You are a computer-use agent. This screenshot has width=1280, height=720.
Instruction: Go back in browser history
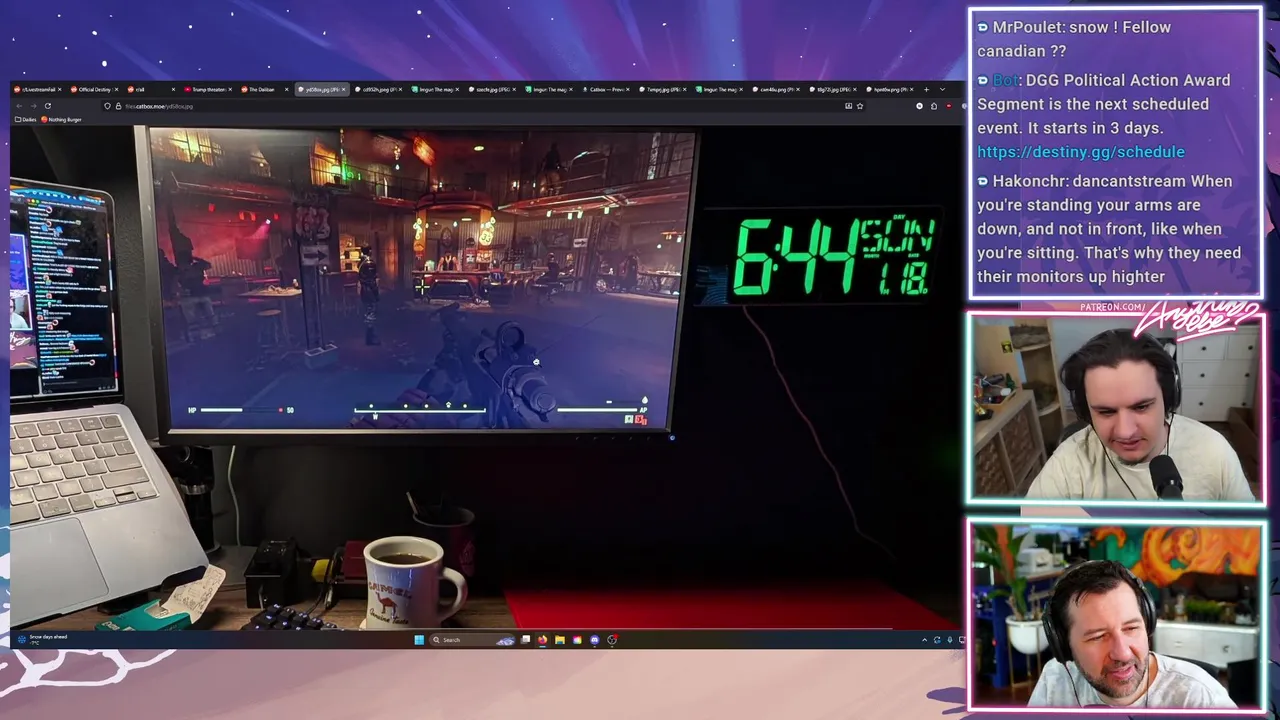click(19, 106)
